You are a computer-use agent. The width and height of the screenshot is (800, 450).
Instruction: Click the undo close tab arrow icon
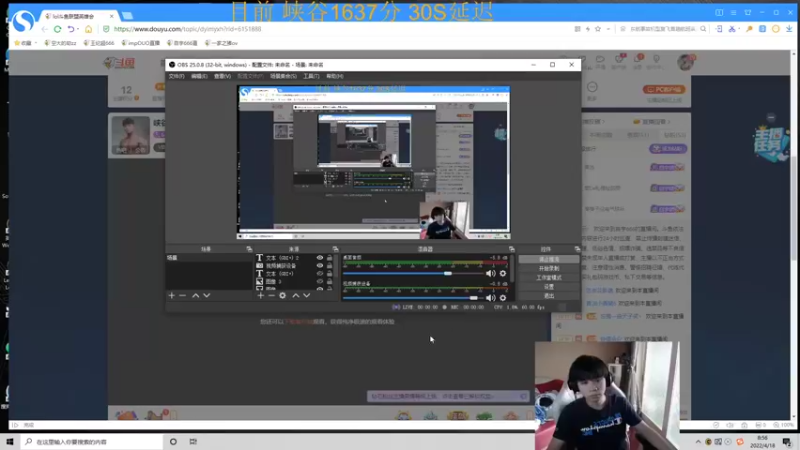click(x=71, y=29)
